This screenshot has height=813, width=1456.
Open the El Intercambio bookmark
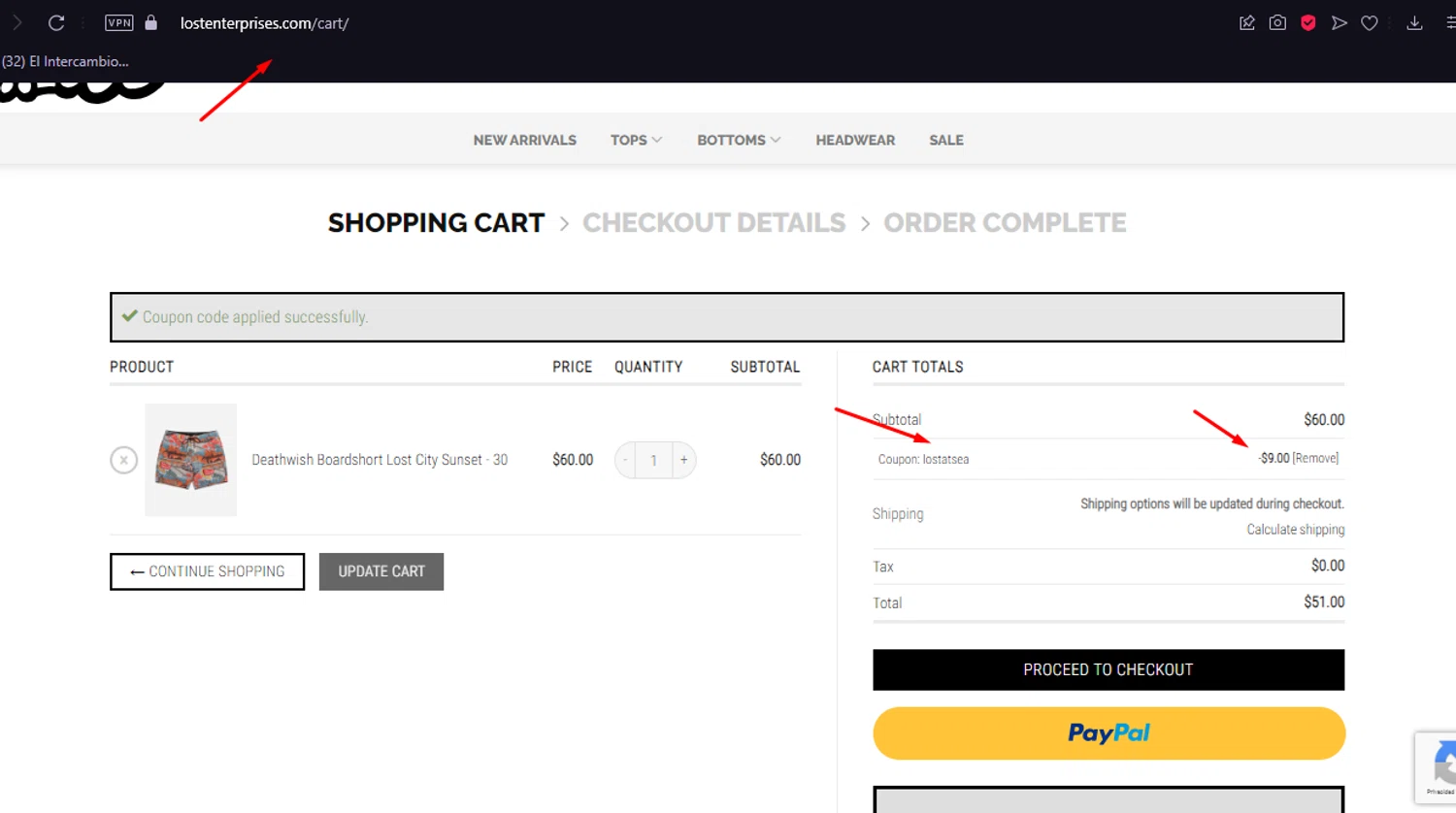click(x=65, y=61)
